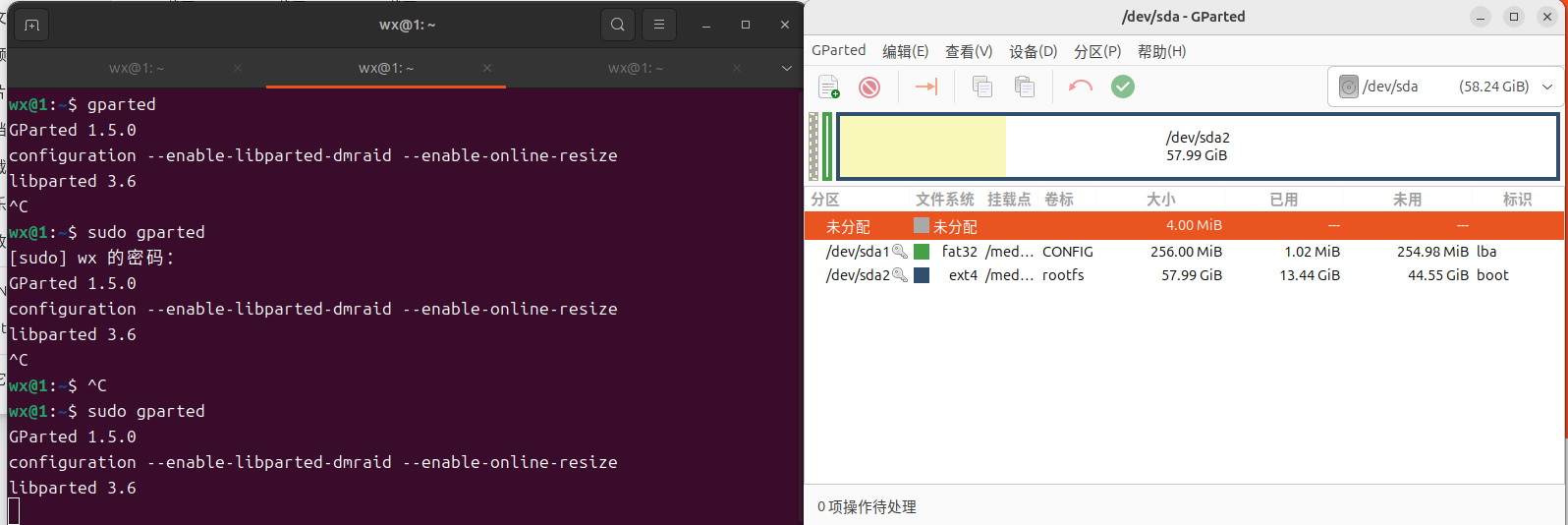Screen dimensions: 1568x525
Task: Select the /dev/sda2 partition row
Action: (x=1184, y=275)
